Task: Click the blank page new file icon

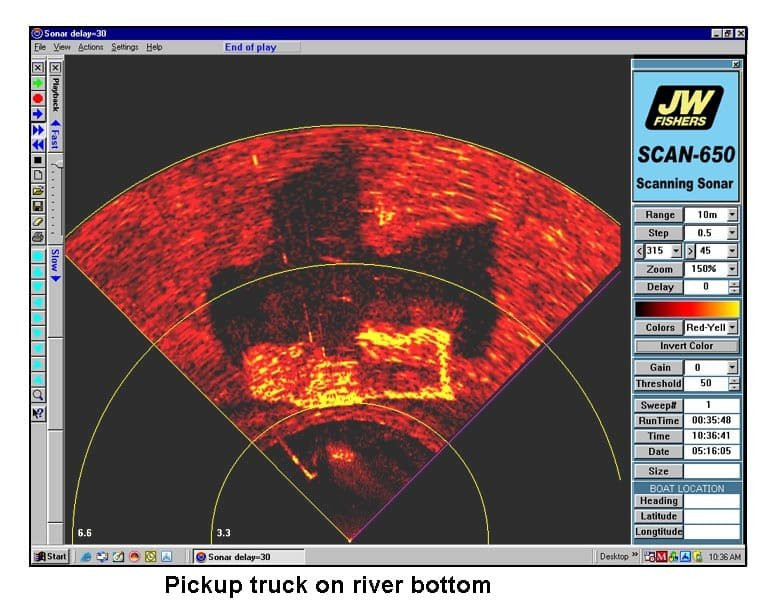Action: point(38,176)
